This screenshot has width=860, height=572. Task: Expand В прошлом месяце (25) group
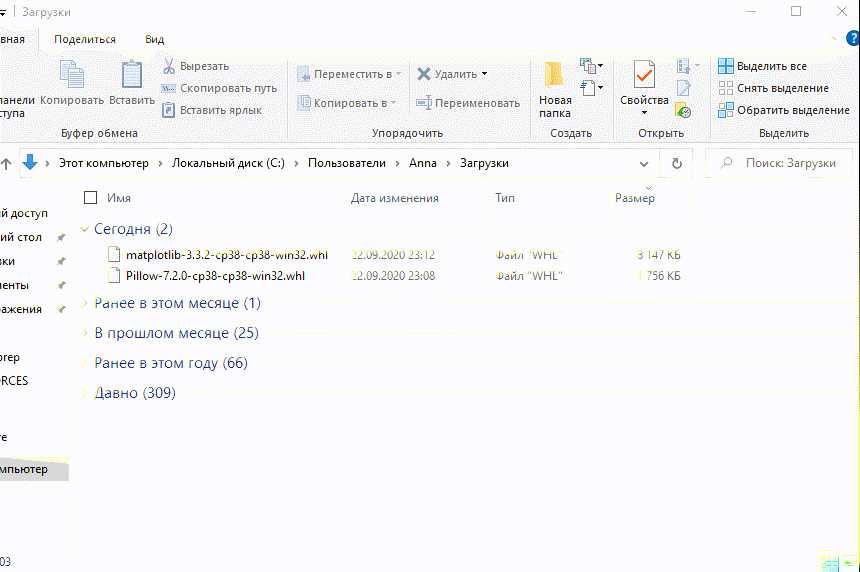pos(84,333)
